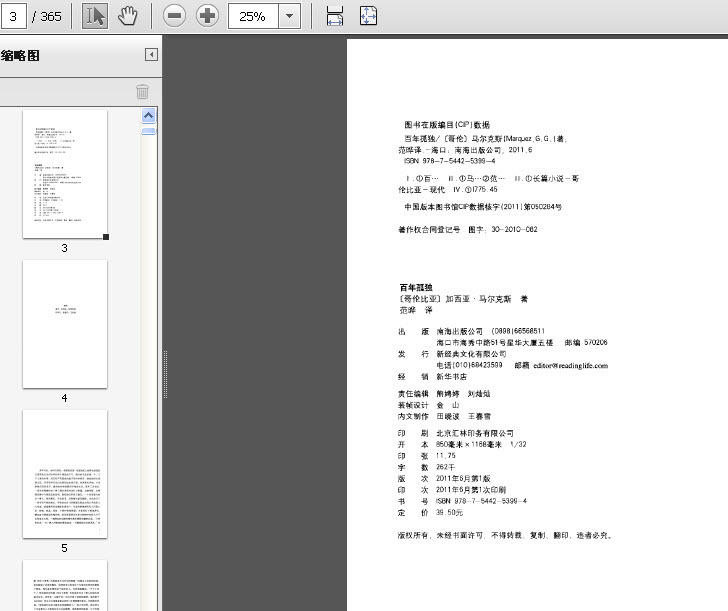Click the email editor@readinglife.com text
The height and width of the screenshot is (611, 728).
point(571,365)
